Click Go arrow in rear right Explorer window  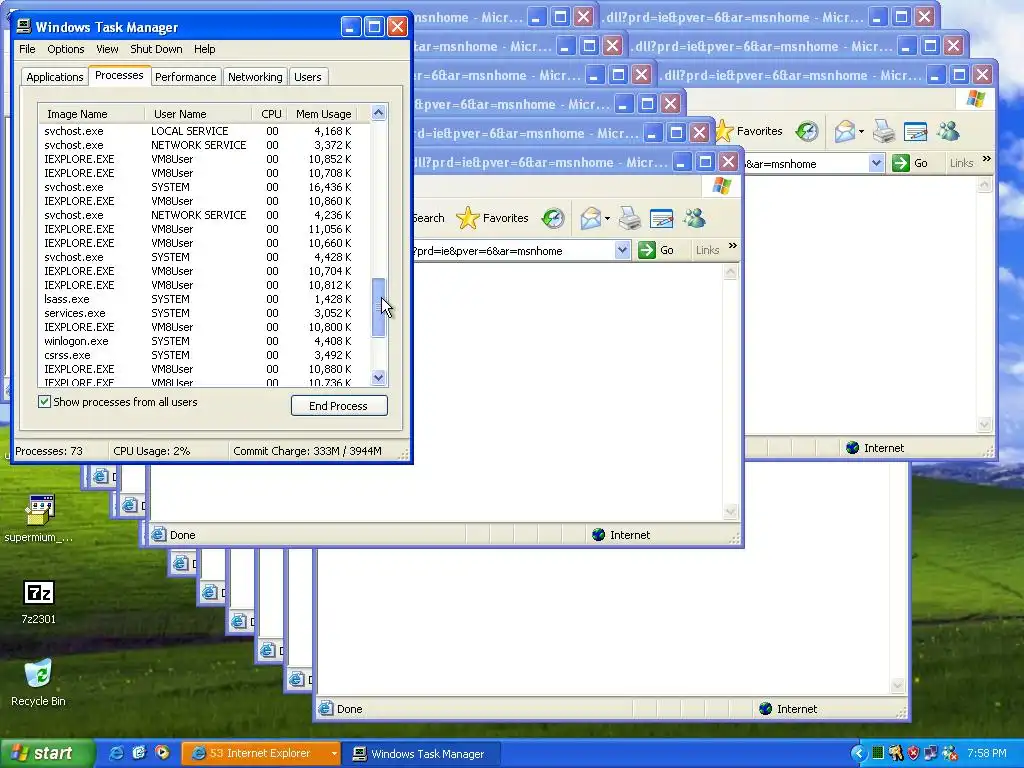coord(901,163)
